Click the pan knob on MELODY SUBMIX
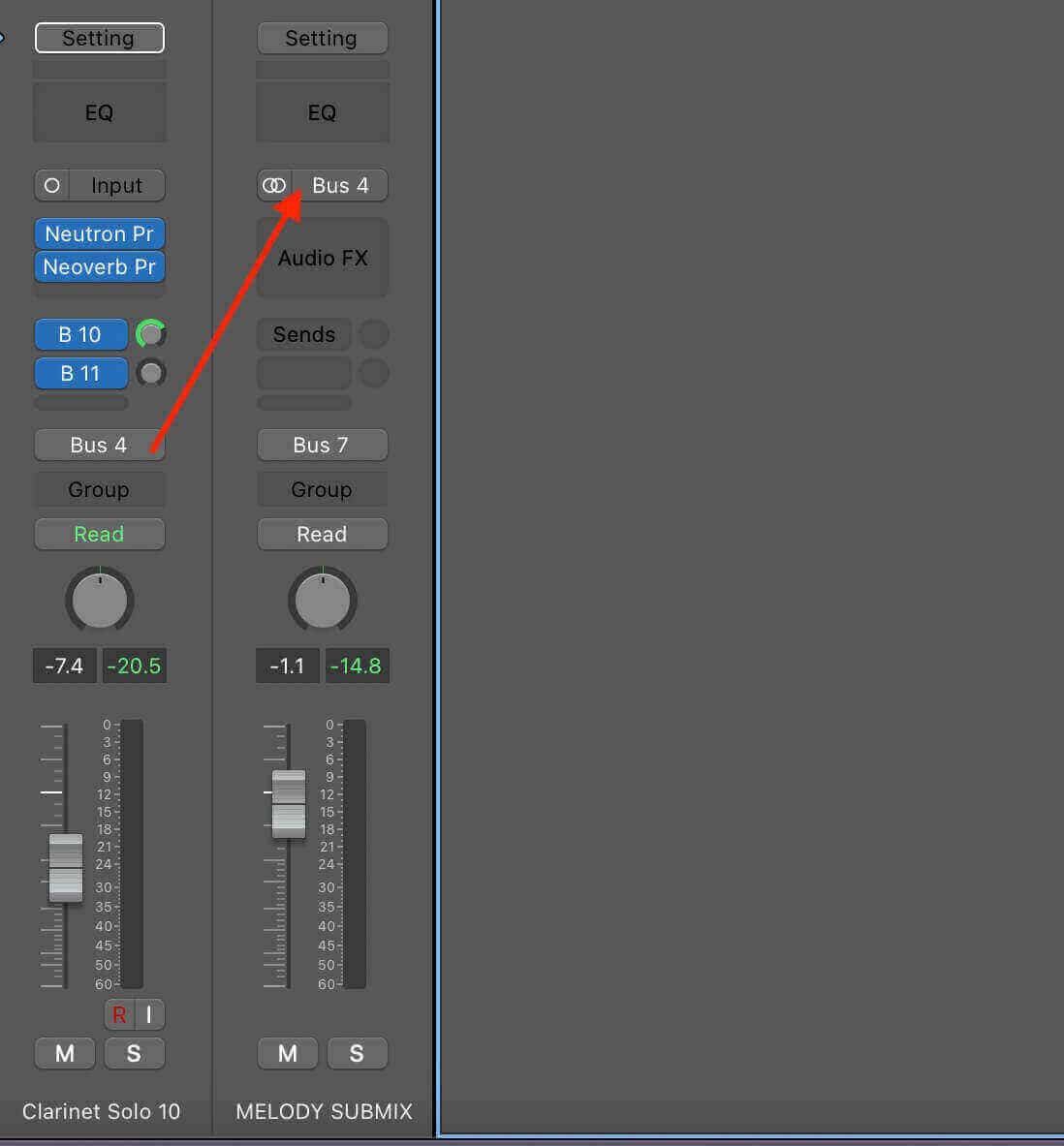The width and height of the screenshot is (1064, 1146). tap(322, 600)
